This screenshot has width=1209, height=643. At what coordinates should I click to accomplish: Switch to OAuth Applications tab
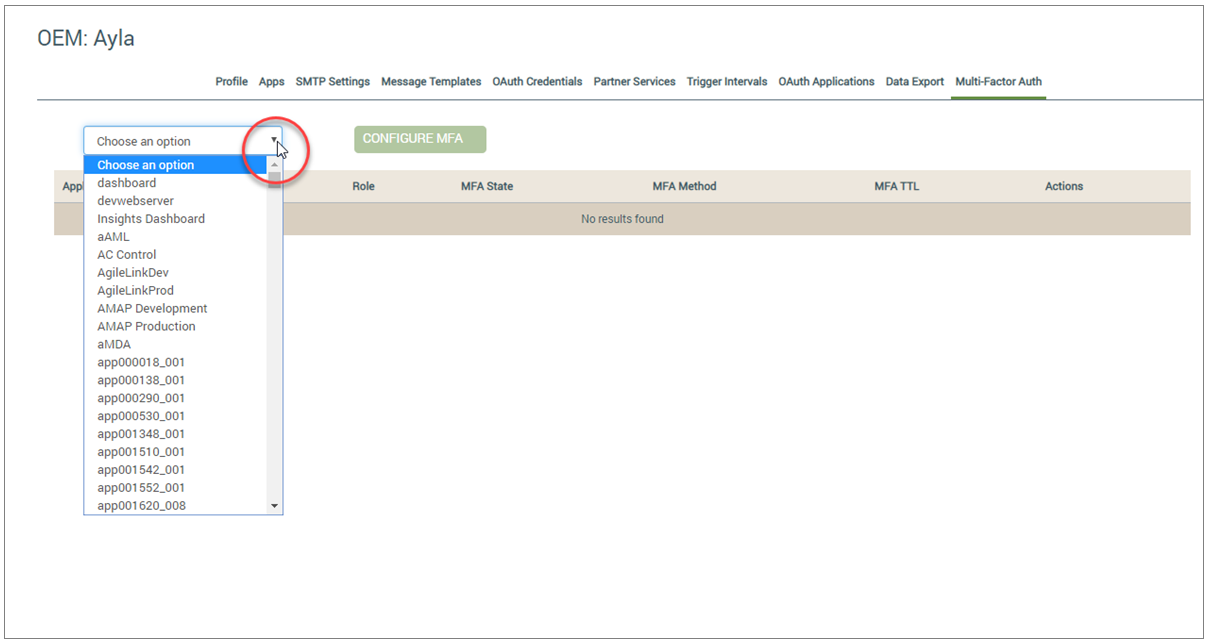[x=826, y=82]
